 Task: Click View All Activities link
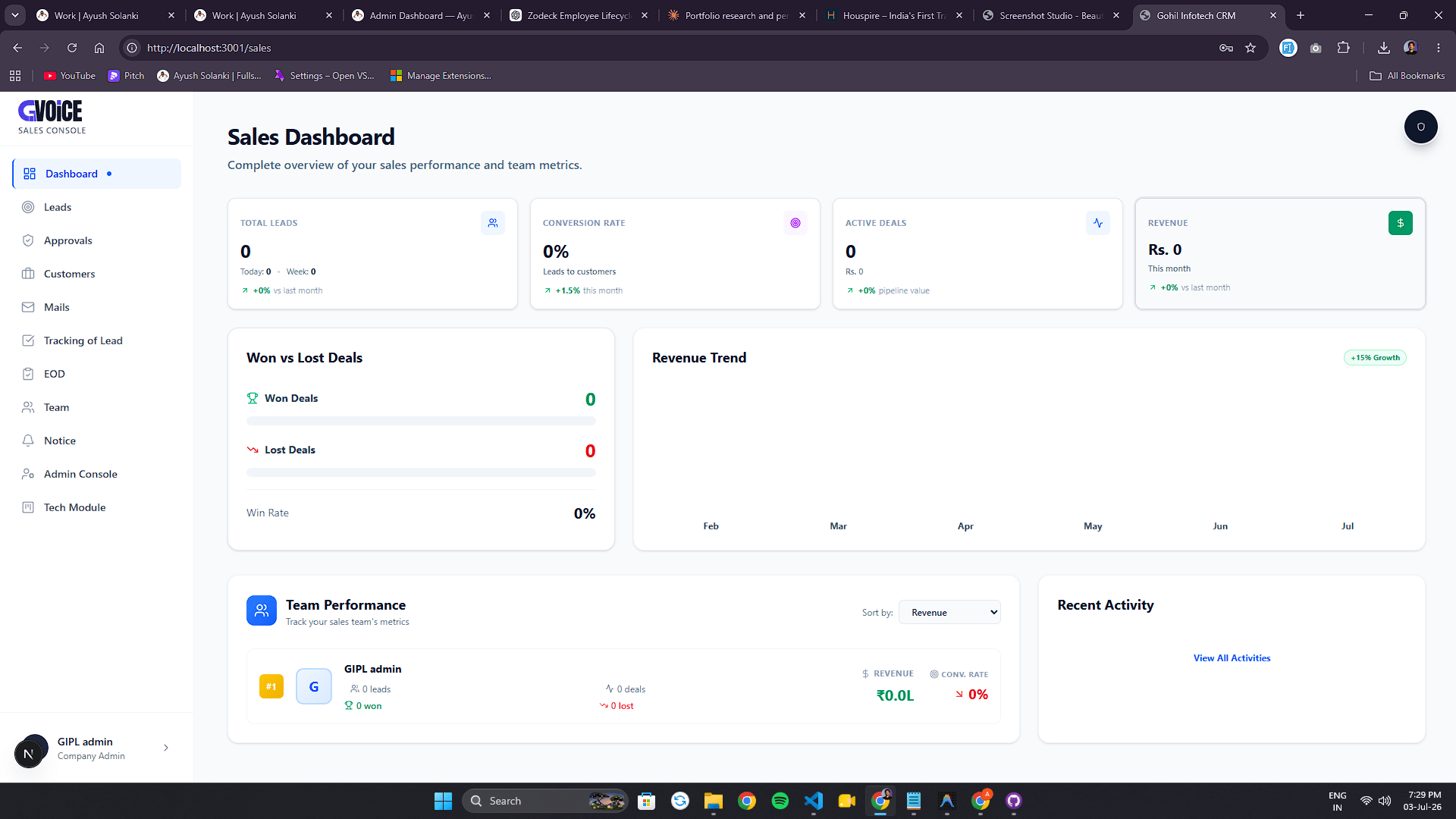tap(1232, 657)
